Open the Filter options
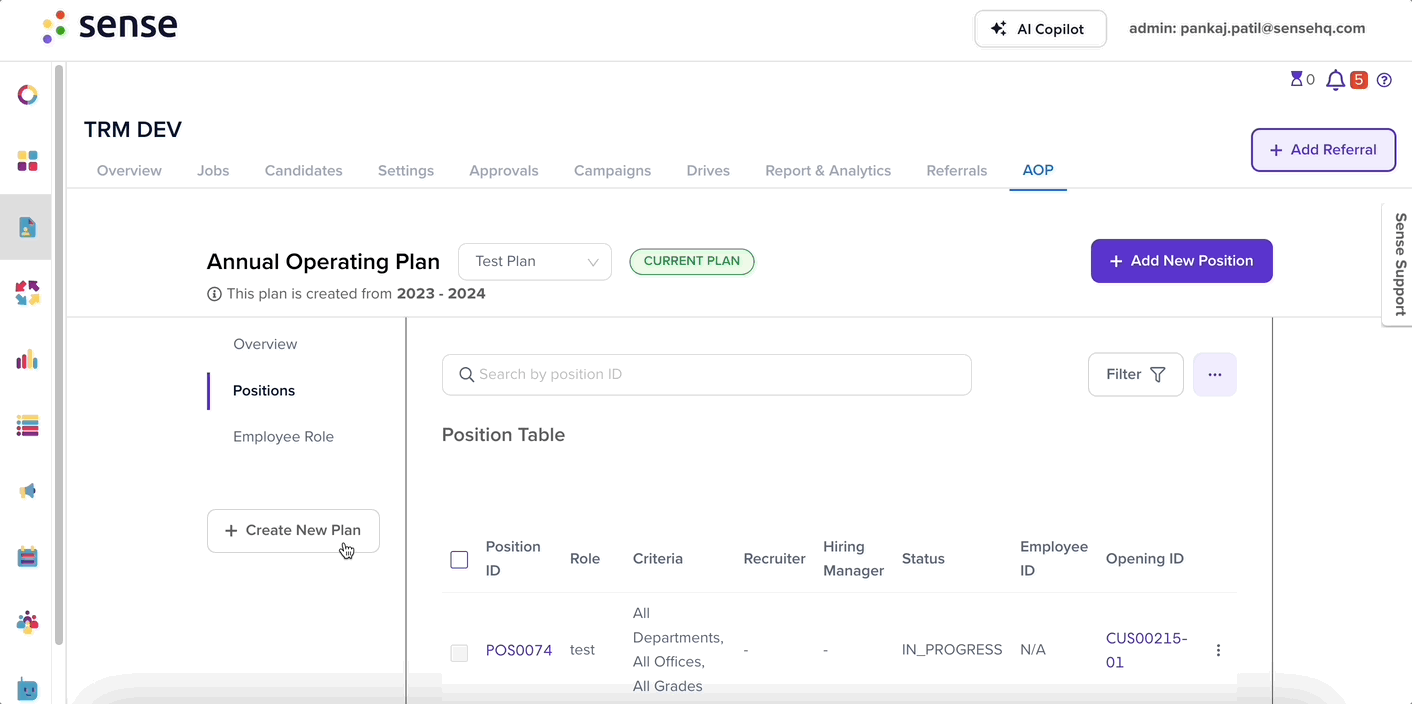The width and height of the screenshot is (1412, 704). pos(1136,374)
